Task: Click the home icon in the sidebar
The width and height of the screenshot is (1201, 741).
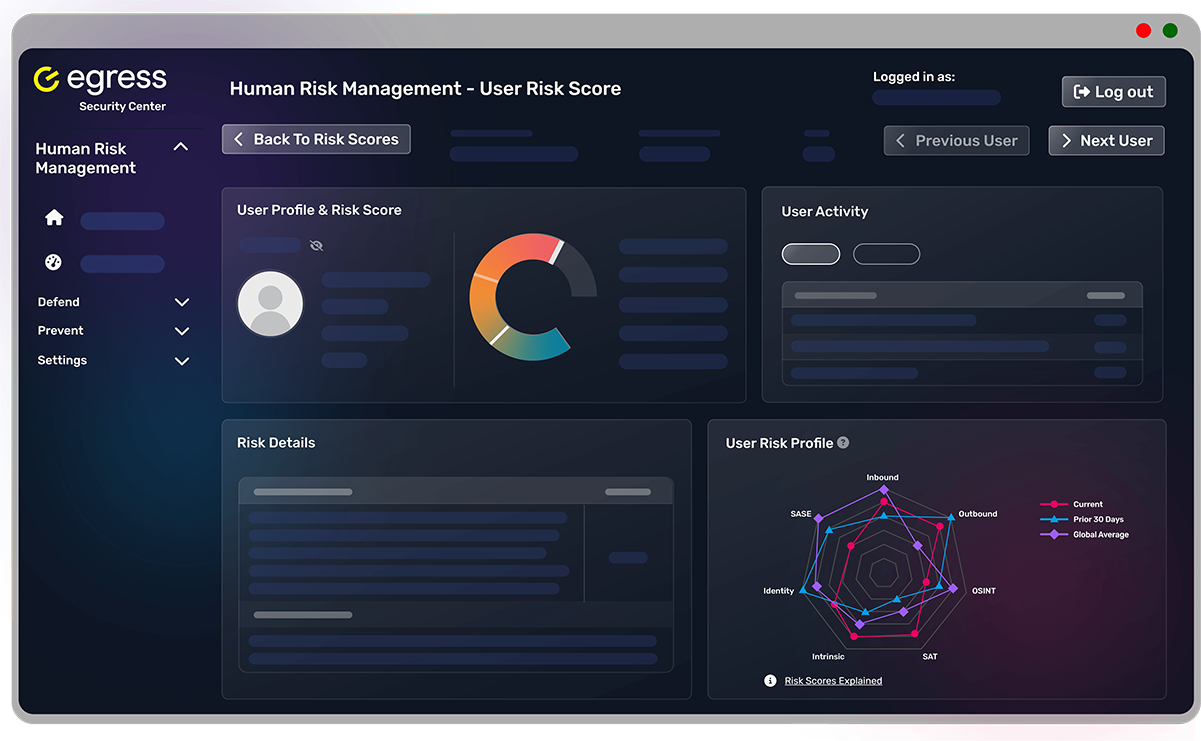Action: coord(54,217)
